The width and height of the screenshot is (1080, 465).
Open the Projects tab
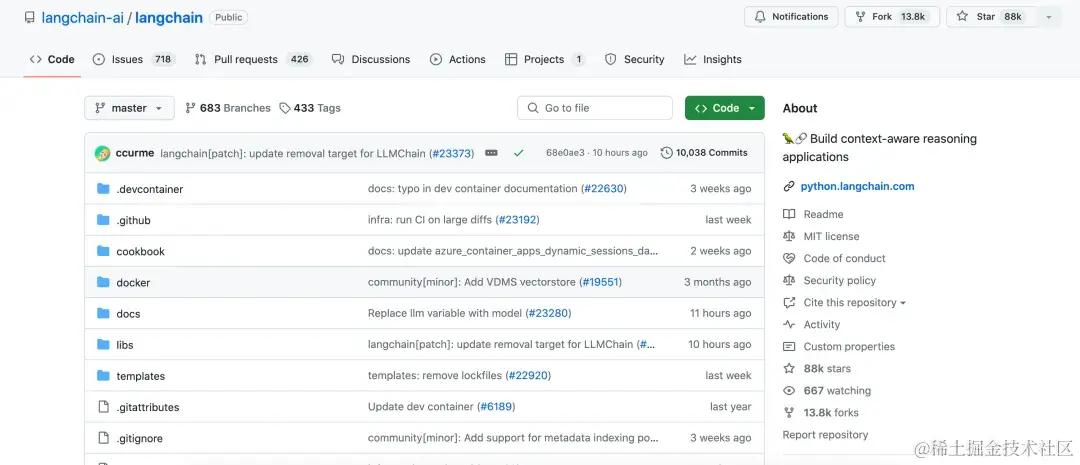(x=545, y=59)
